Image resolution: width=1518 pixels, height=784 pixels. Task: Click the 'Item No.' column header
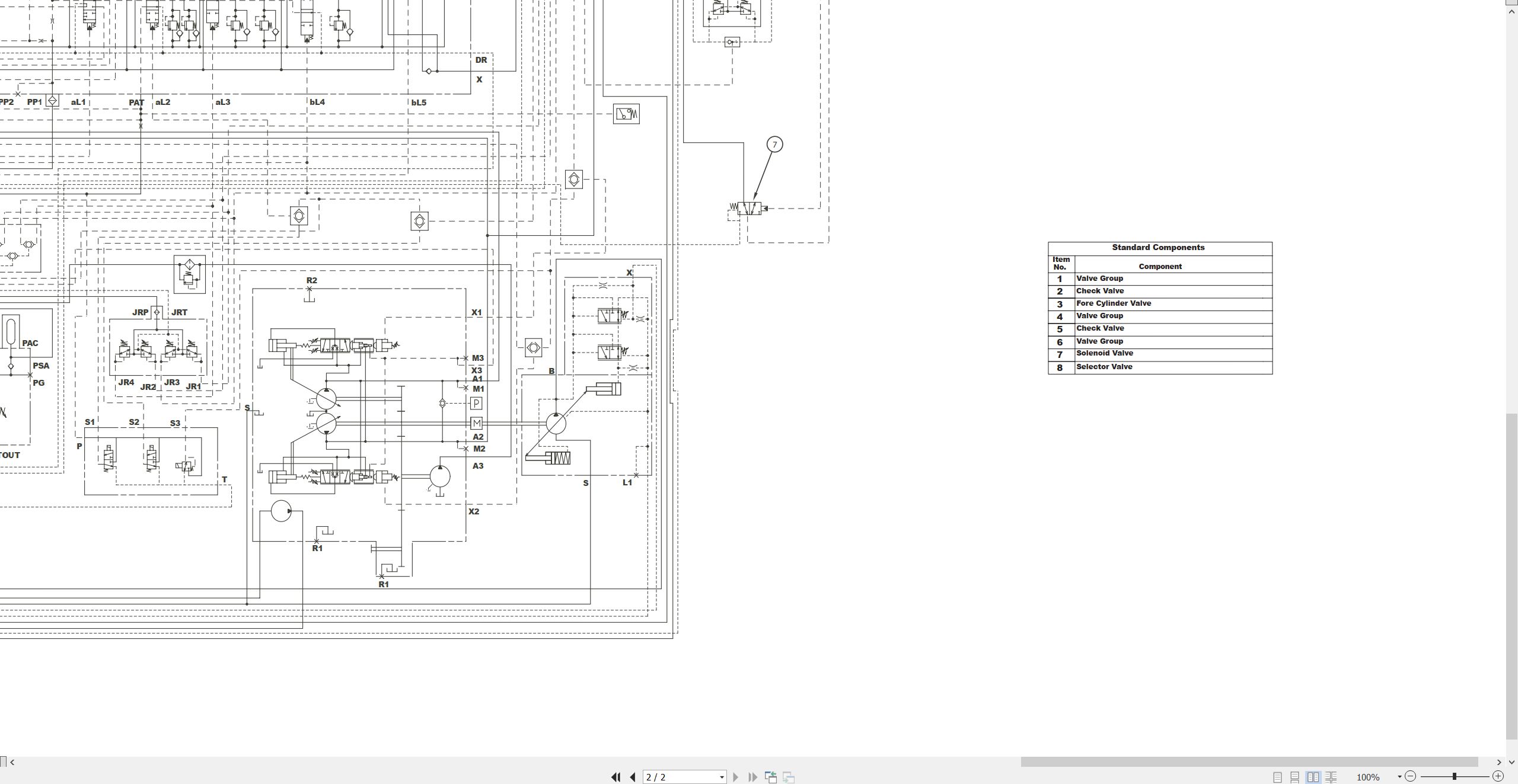click(1061, 263)
